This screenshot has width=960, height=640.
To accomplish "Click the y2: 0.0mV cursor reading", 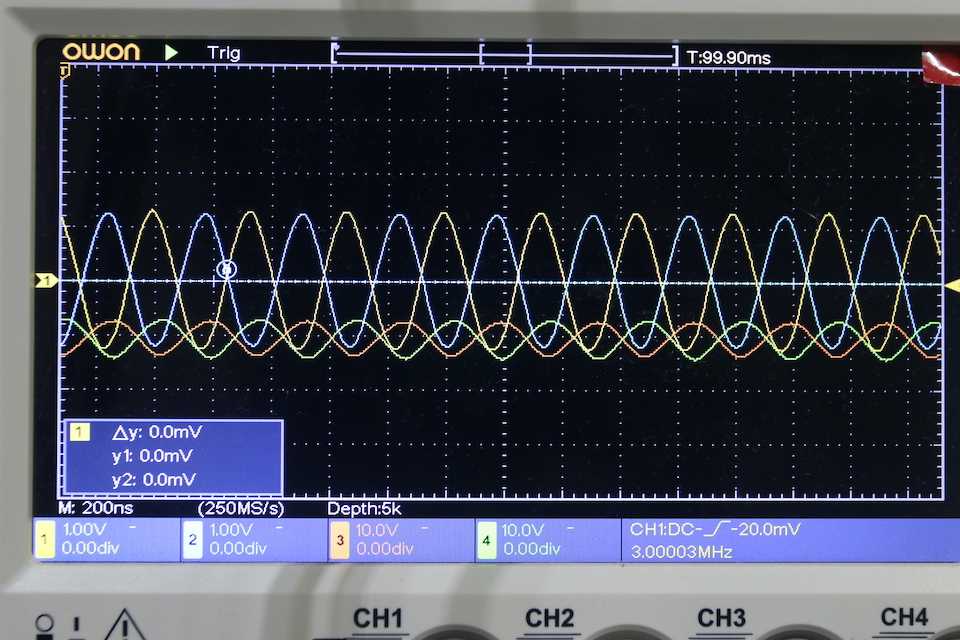I will (154, 479).
